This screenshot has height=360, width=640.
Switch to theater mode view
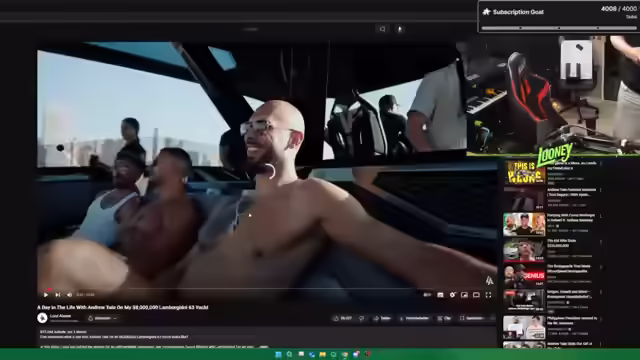tap(476, 295)
